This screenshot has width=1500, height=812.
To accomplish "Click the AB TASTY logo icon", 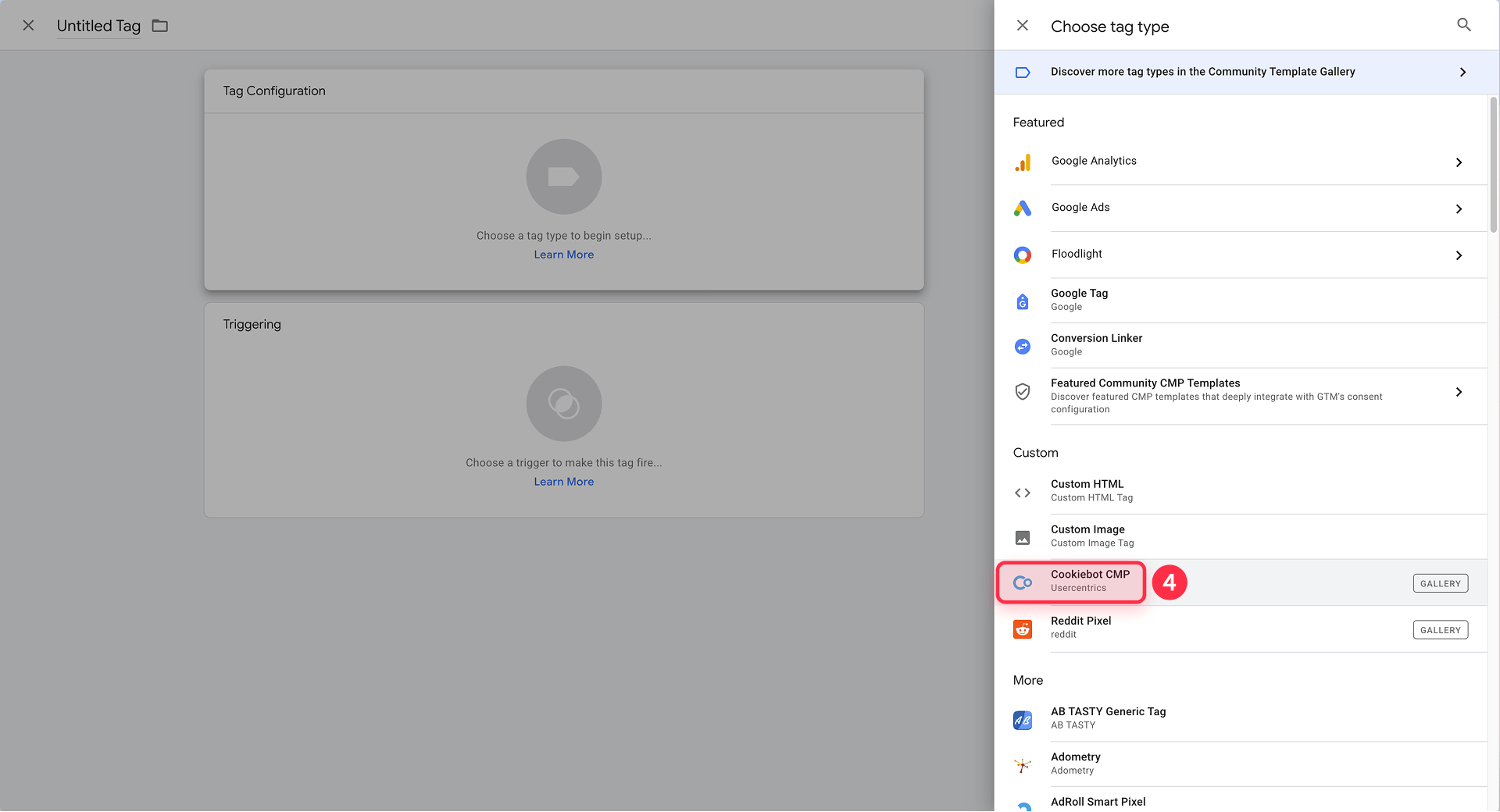I will (x=1023, y=720).
